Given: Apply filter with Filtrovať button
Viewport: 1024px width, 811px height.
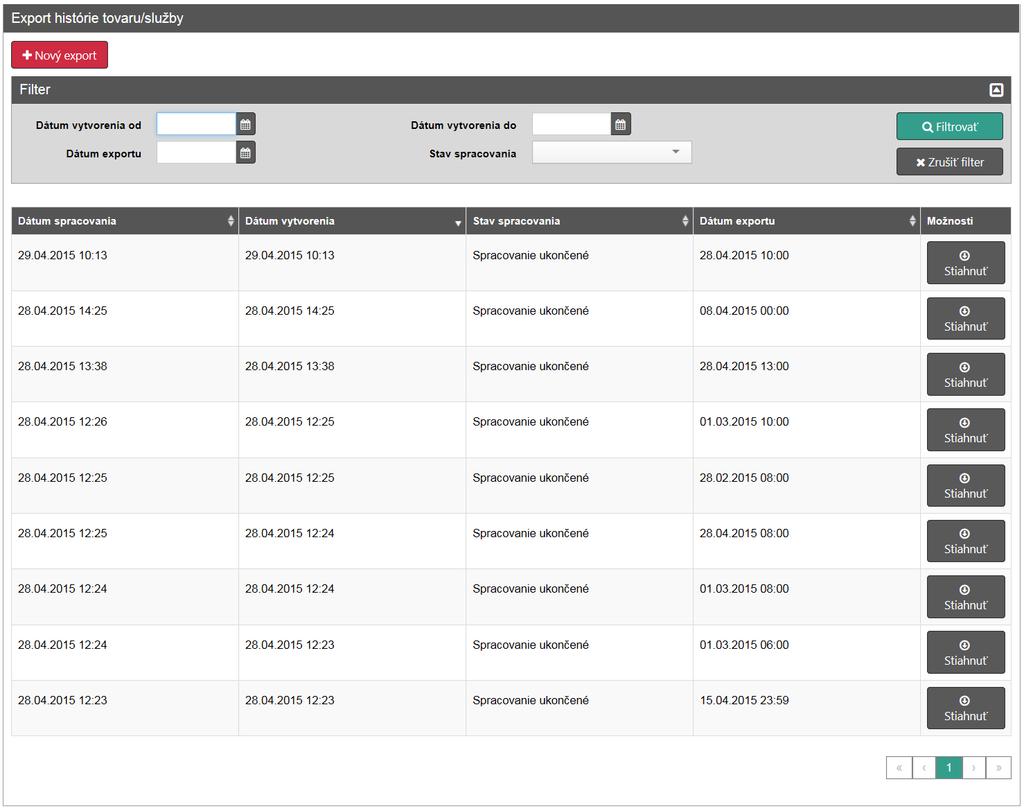Looking at the screenshot, I should point(950,127).
